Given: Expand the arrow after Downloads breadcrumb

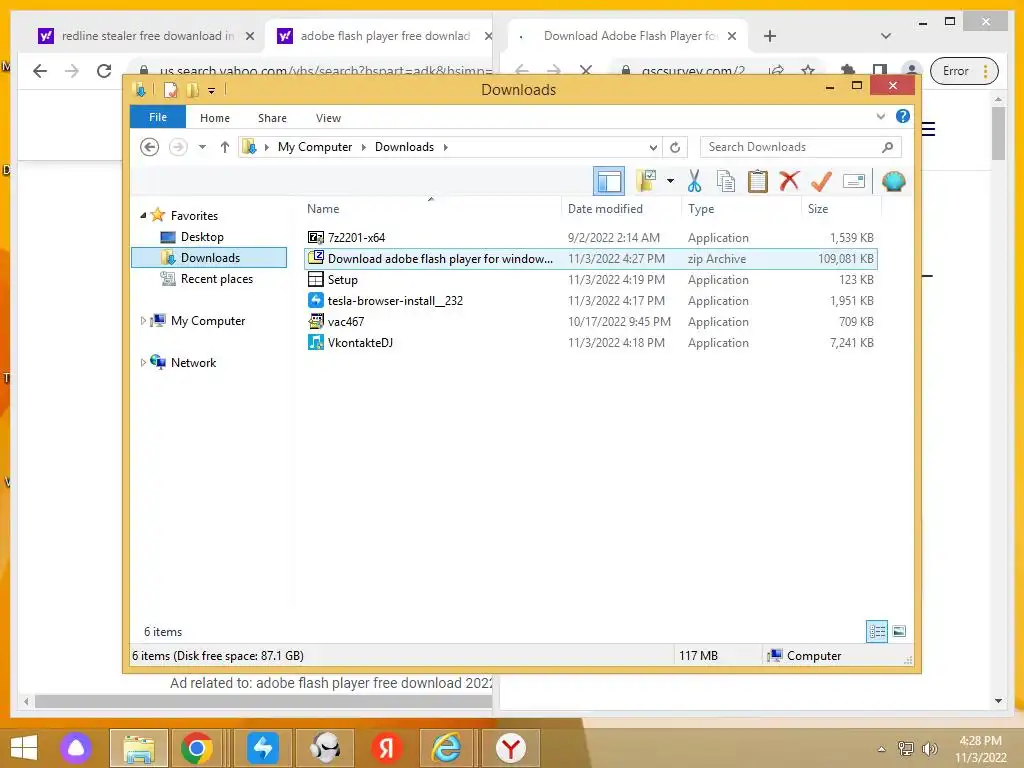Looking at the screenshot, I should tap(445, 147).
